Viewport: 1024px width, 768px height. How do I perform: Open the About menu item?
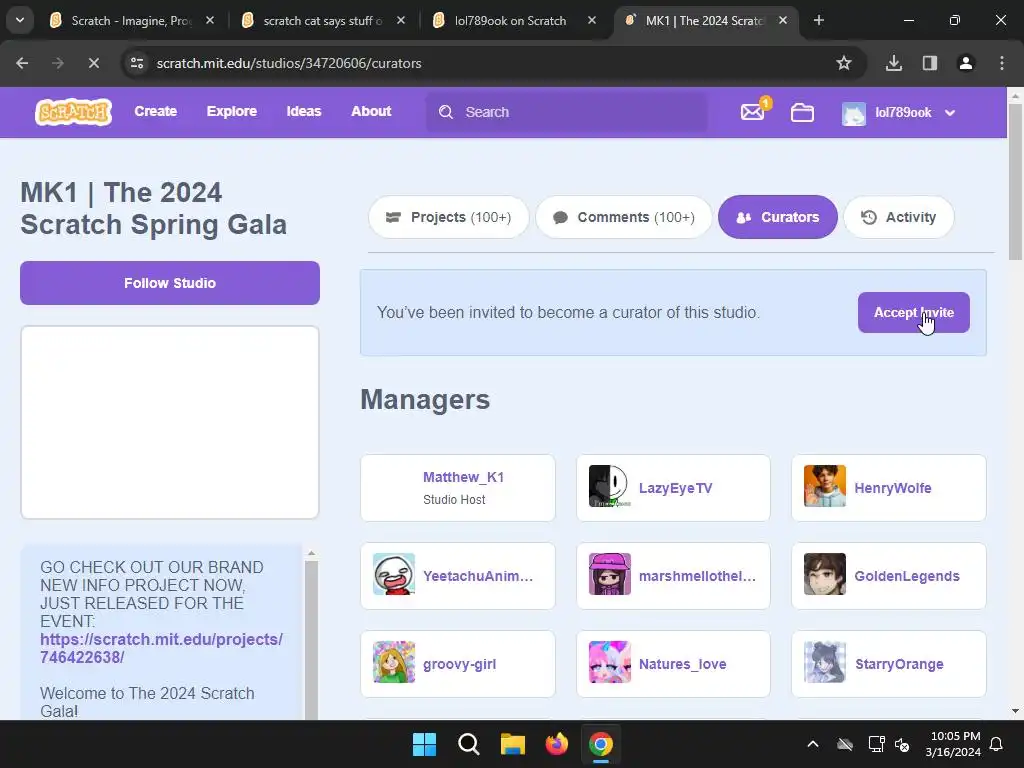pos(371,112)
